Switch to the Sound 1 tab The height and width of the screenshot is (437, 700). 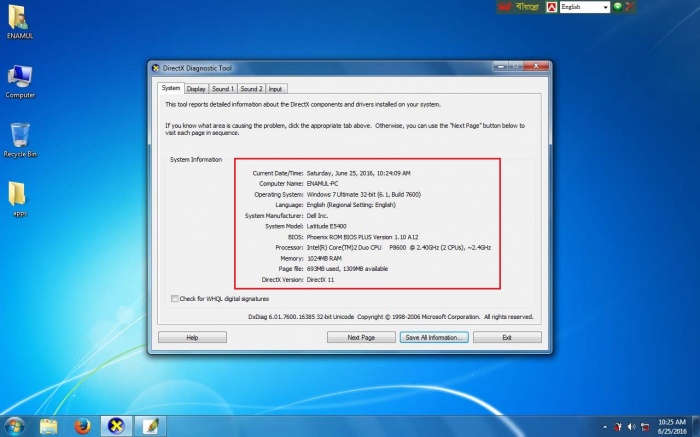click(x=223, y=89)
